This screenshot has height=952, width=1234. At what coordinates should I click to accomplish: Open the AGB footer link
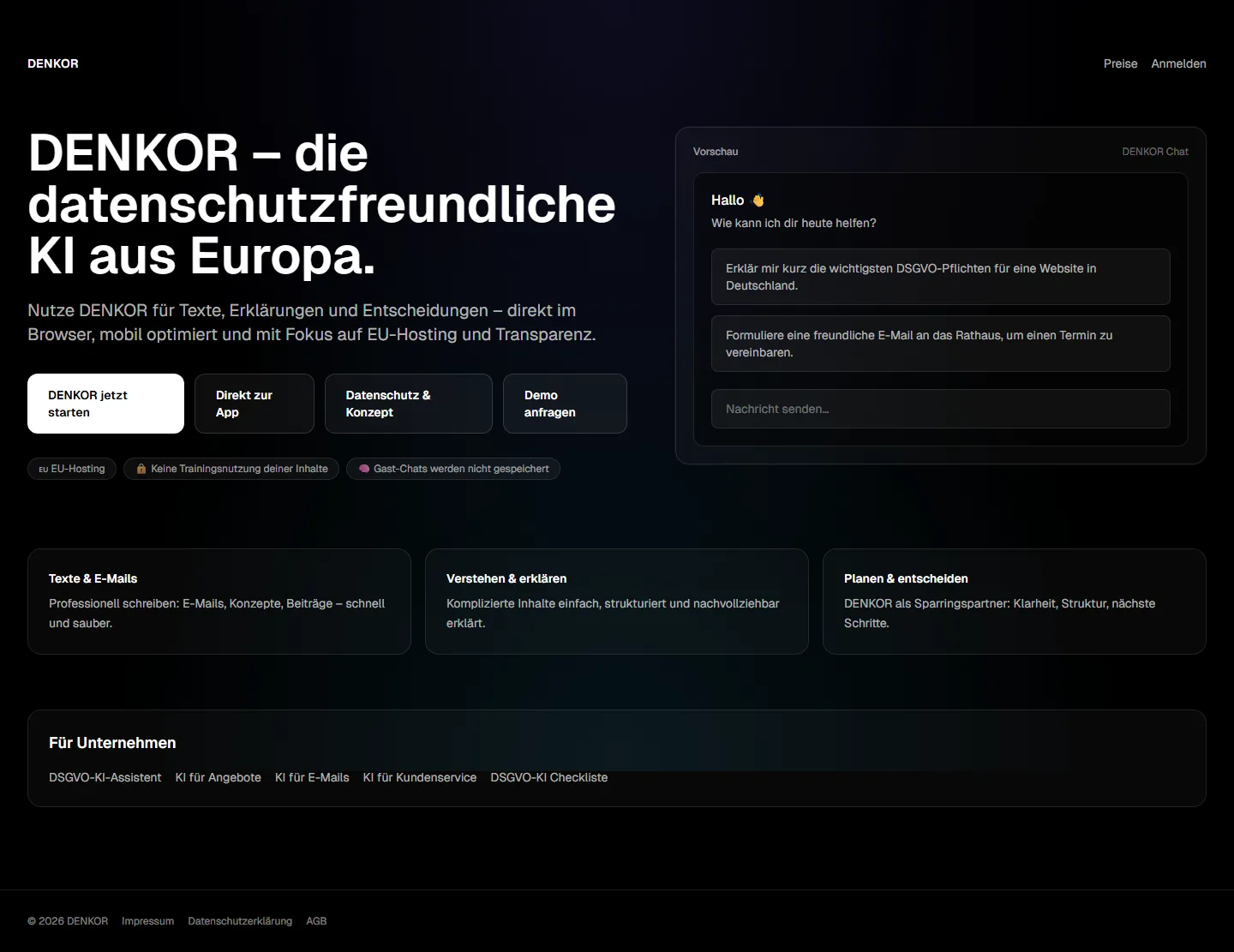317,921
